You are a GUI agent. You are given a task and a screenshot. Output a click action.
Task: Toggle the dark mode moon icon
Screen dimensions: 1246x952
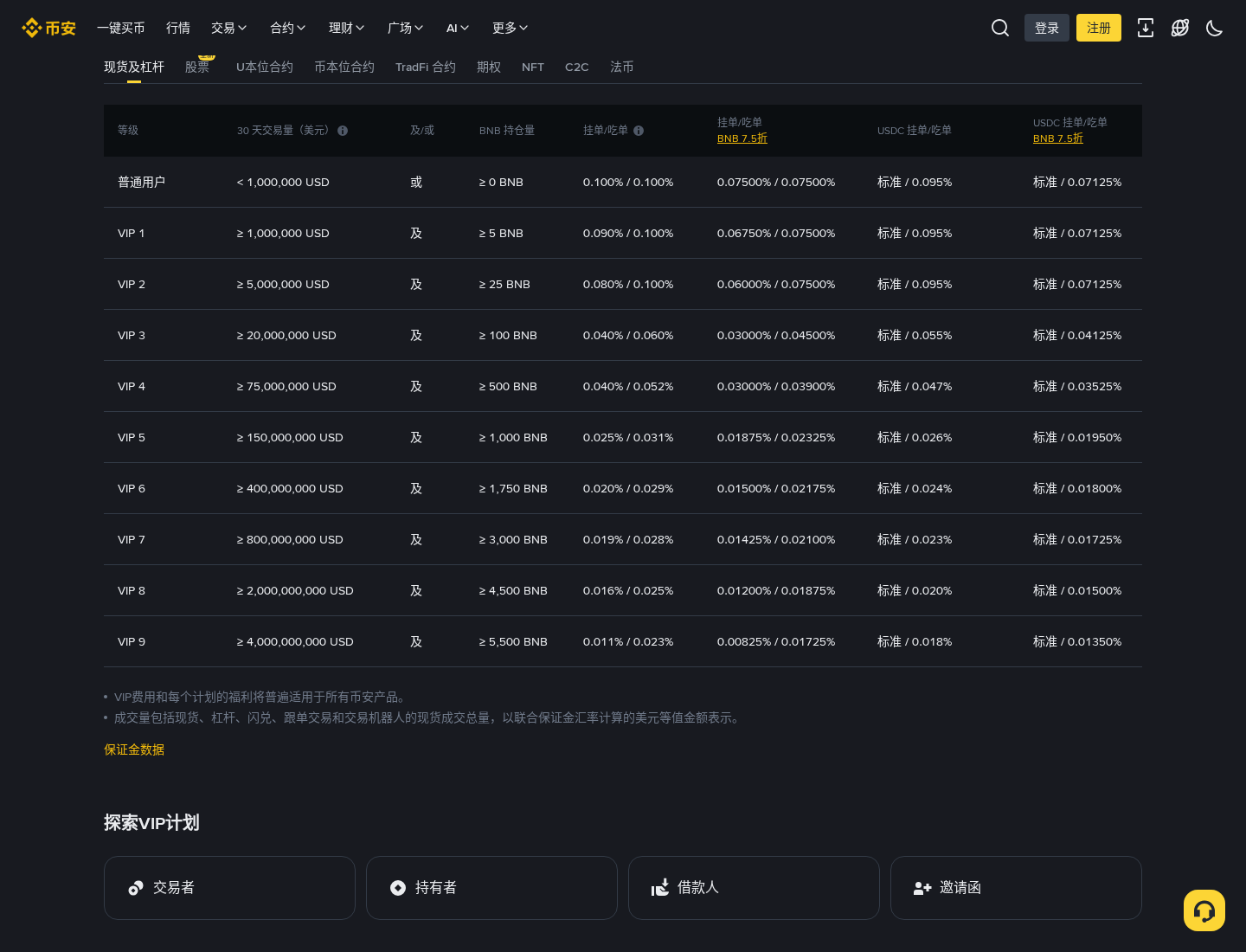(x=1215, y=28)
